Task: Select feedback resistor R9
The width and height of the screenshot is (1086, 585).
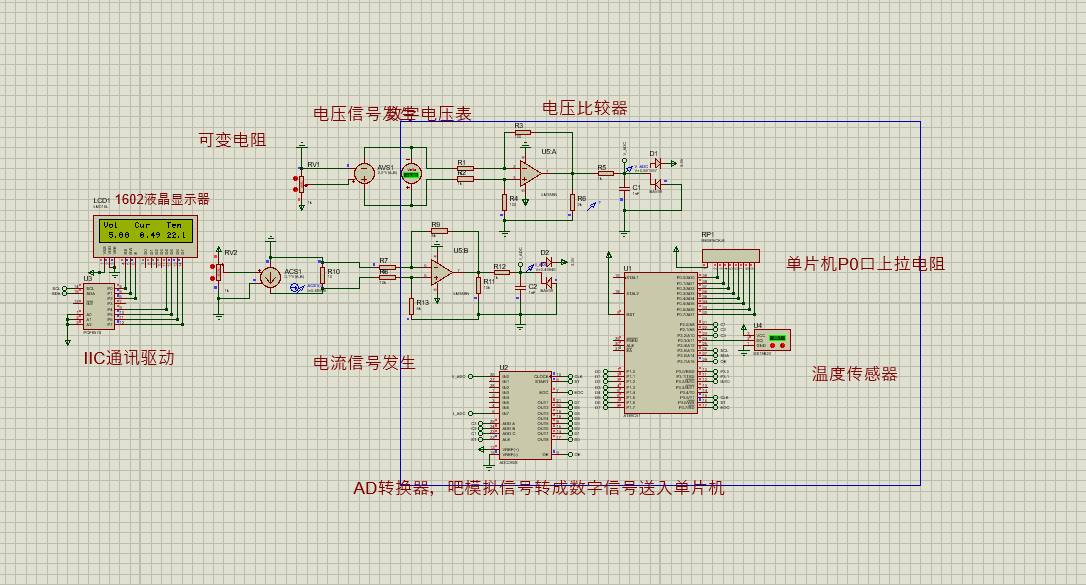Action: click(439, 231)
